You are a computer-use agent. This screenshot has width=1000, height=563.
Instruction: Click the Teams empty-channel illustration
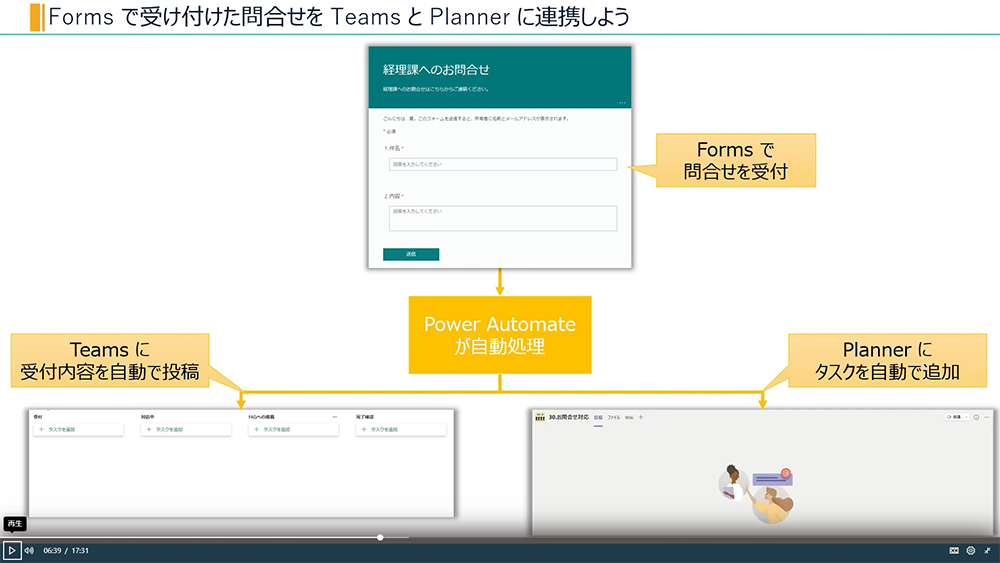(x=757, y=494)
